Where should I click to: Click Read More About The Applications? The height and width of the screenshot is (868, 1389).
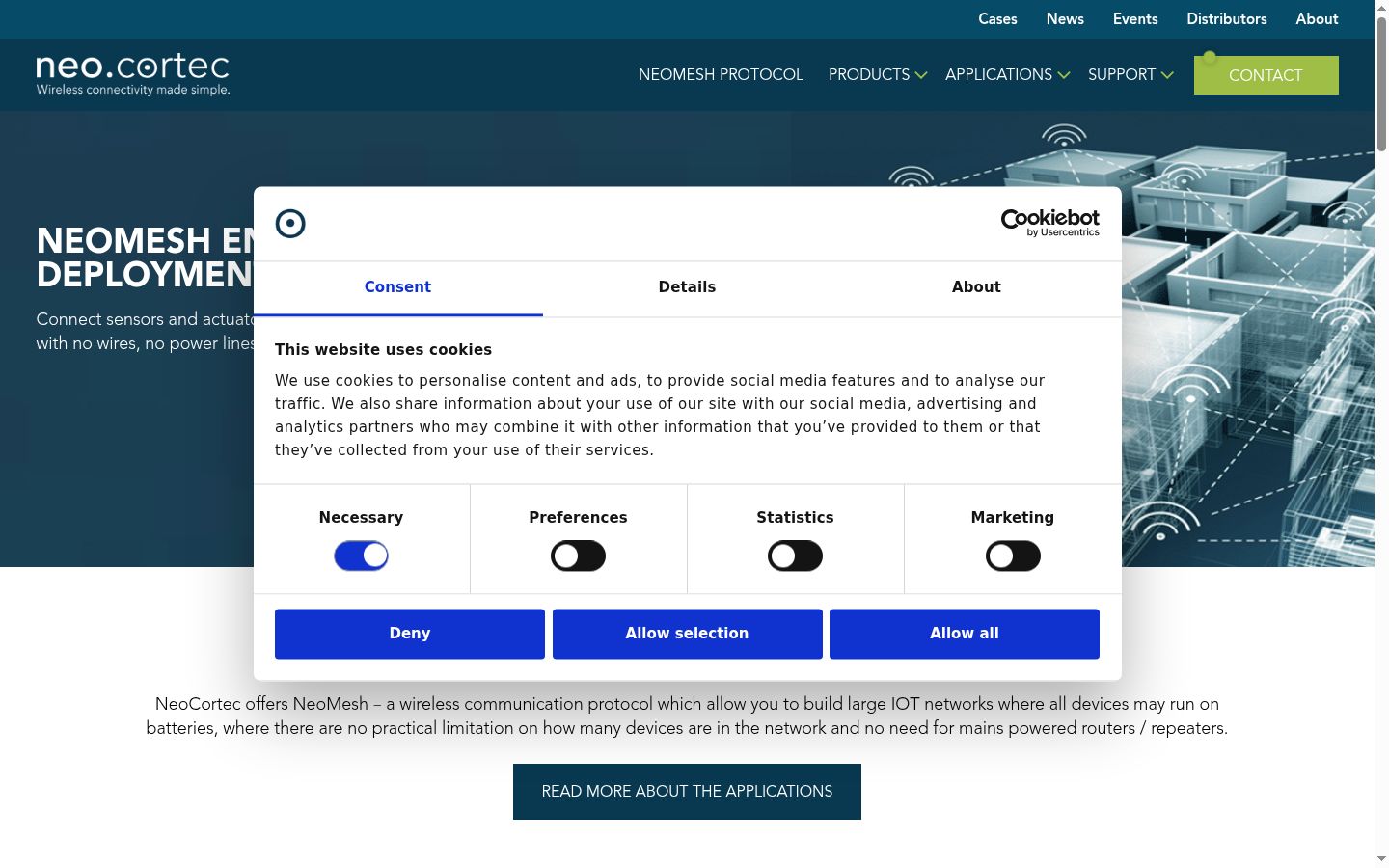click(x=687, y=792)
